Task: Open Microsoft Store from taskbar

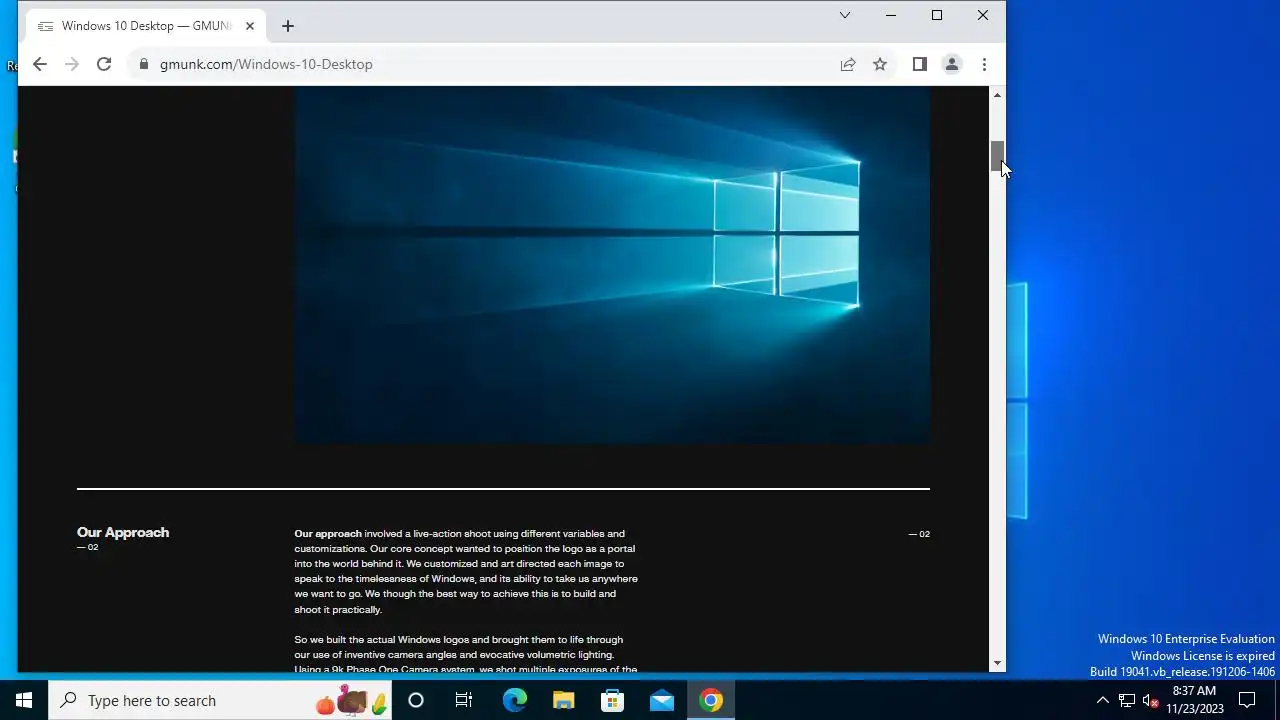Action: [612, 700]
